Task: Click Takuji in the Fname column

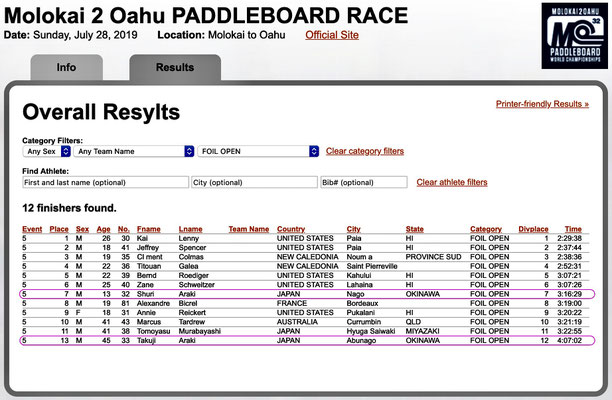Action: (x=146, y=341)
